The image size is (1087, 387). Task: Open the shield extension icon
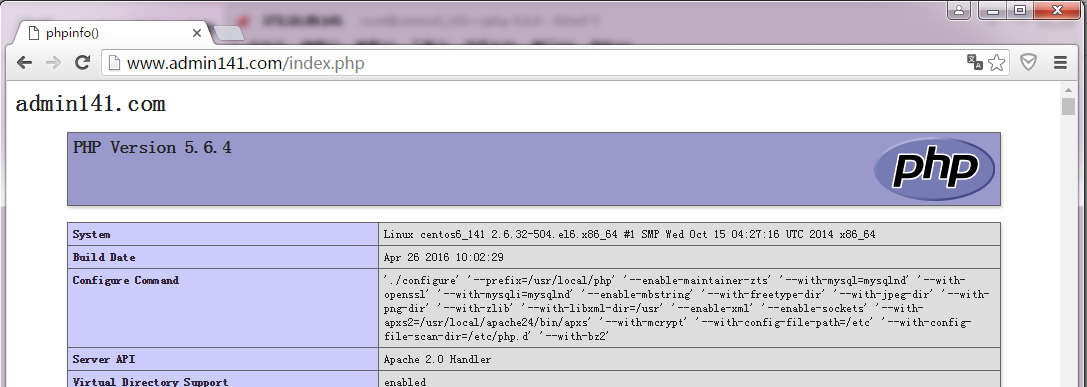point(1029,62)
